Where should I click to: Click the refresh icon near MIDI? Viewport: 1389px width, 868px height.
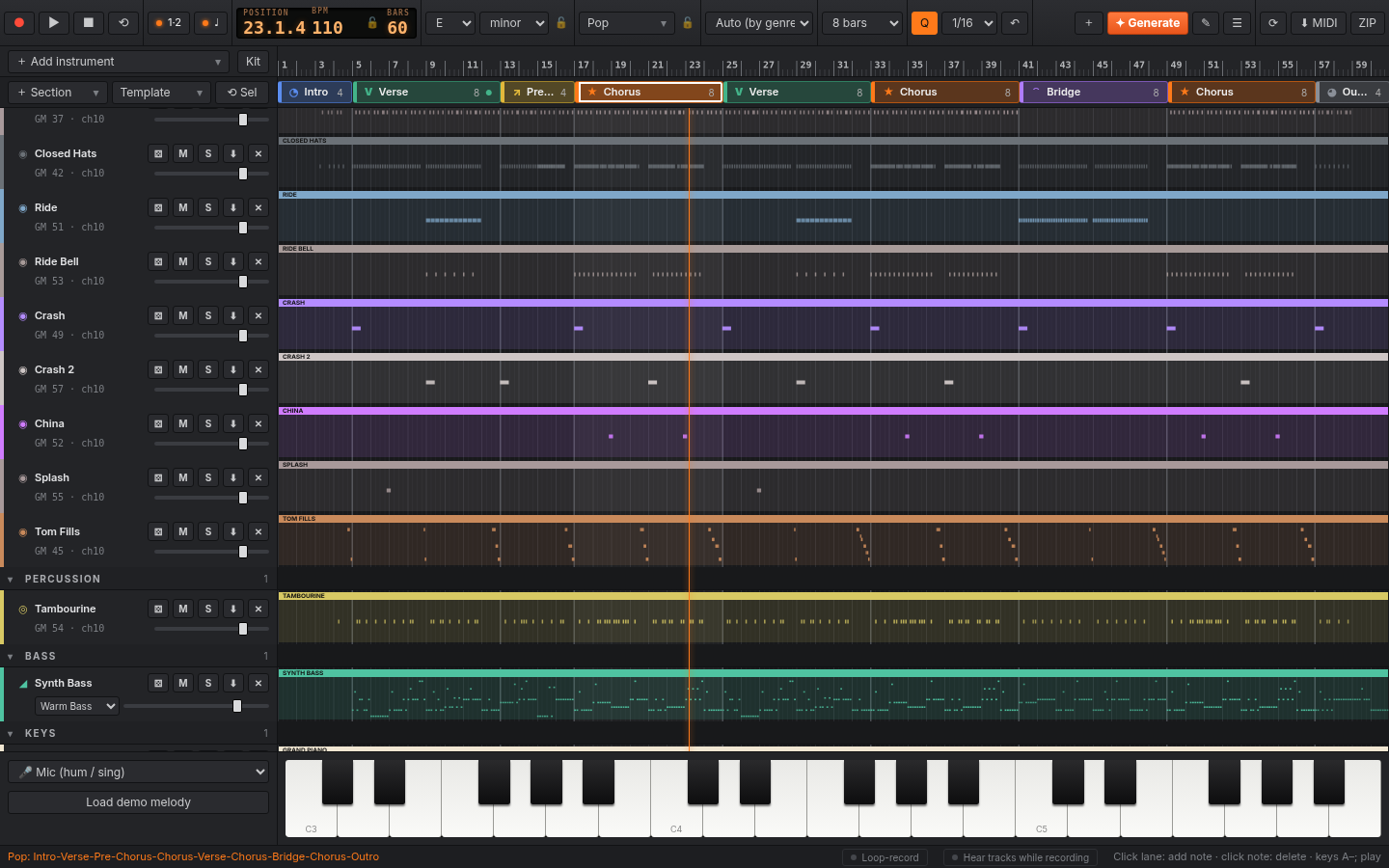point(1273,22)
